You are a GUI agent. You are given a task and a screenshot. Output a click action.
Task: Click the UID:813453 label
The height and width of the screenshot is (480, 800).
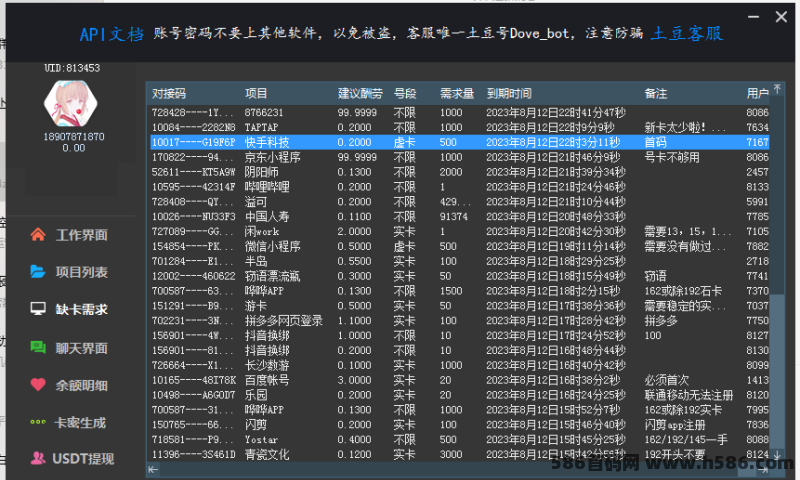(71, 68)
